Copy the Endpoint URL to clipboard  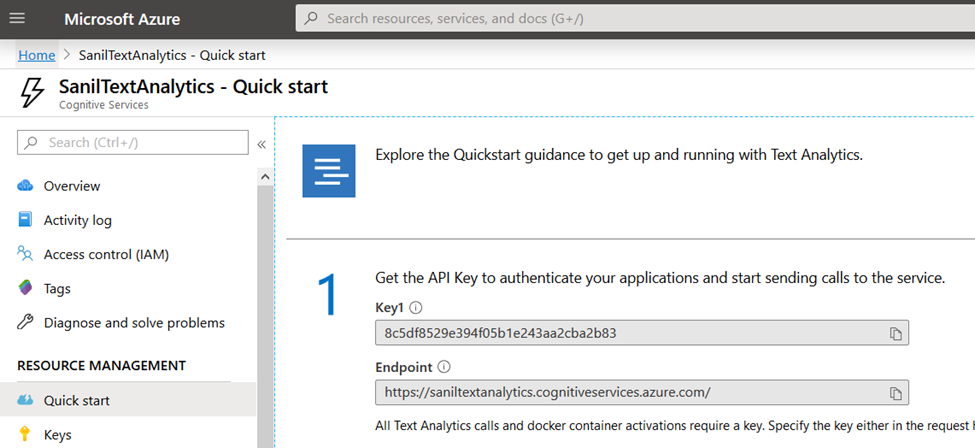[x=895, y=393]
